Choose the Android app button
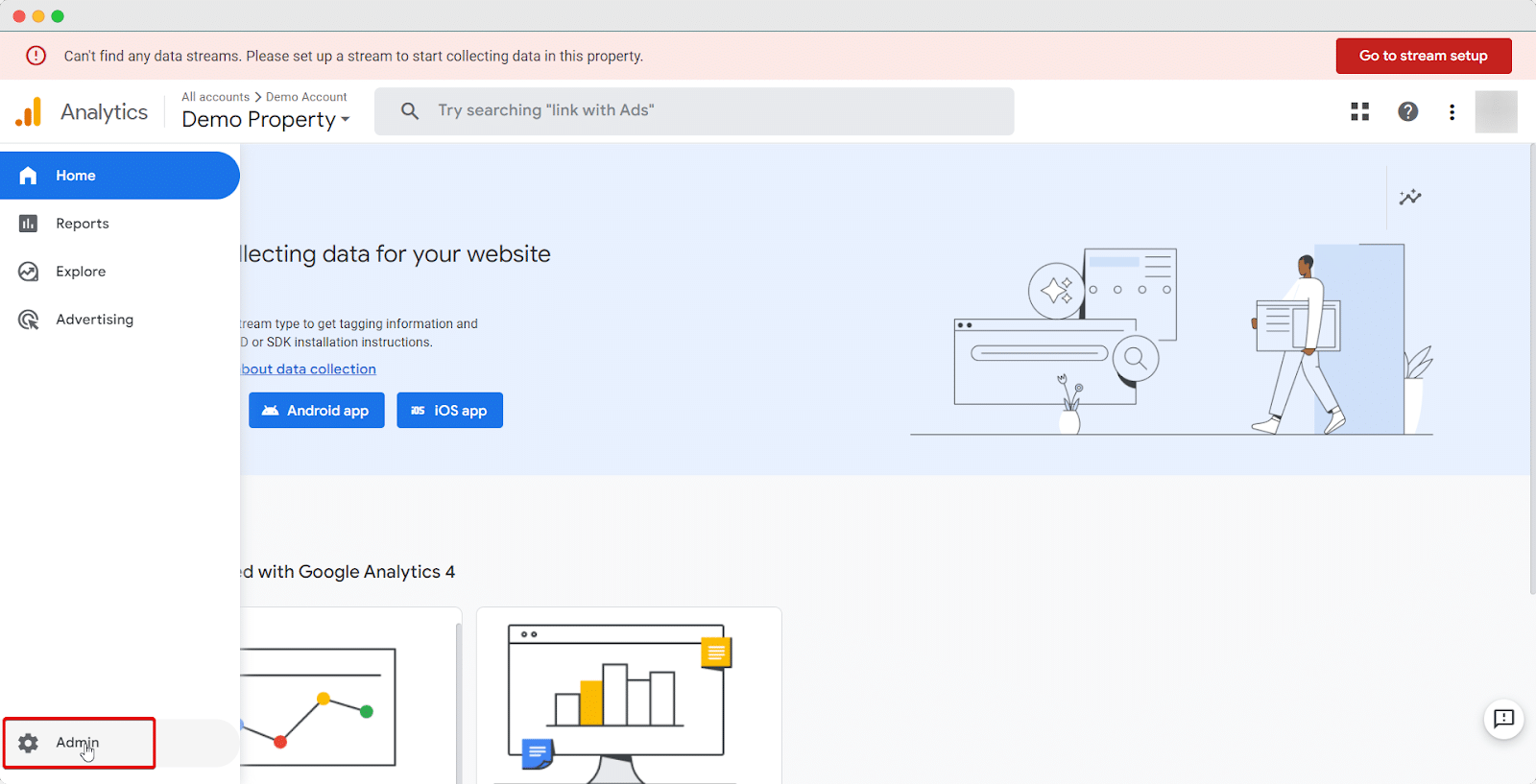 pyautogui.click(x=317, y=410)
